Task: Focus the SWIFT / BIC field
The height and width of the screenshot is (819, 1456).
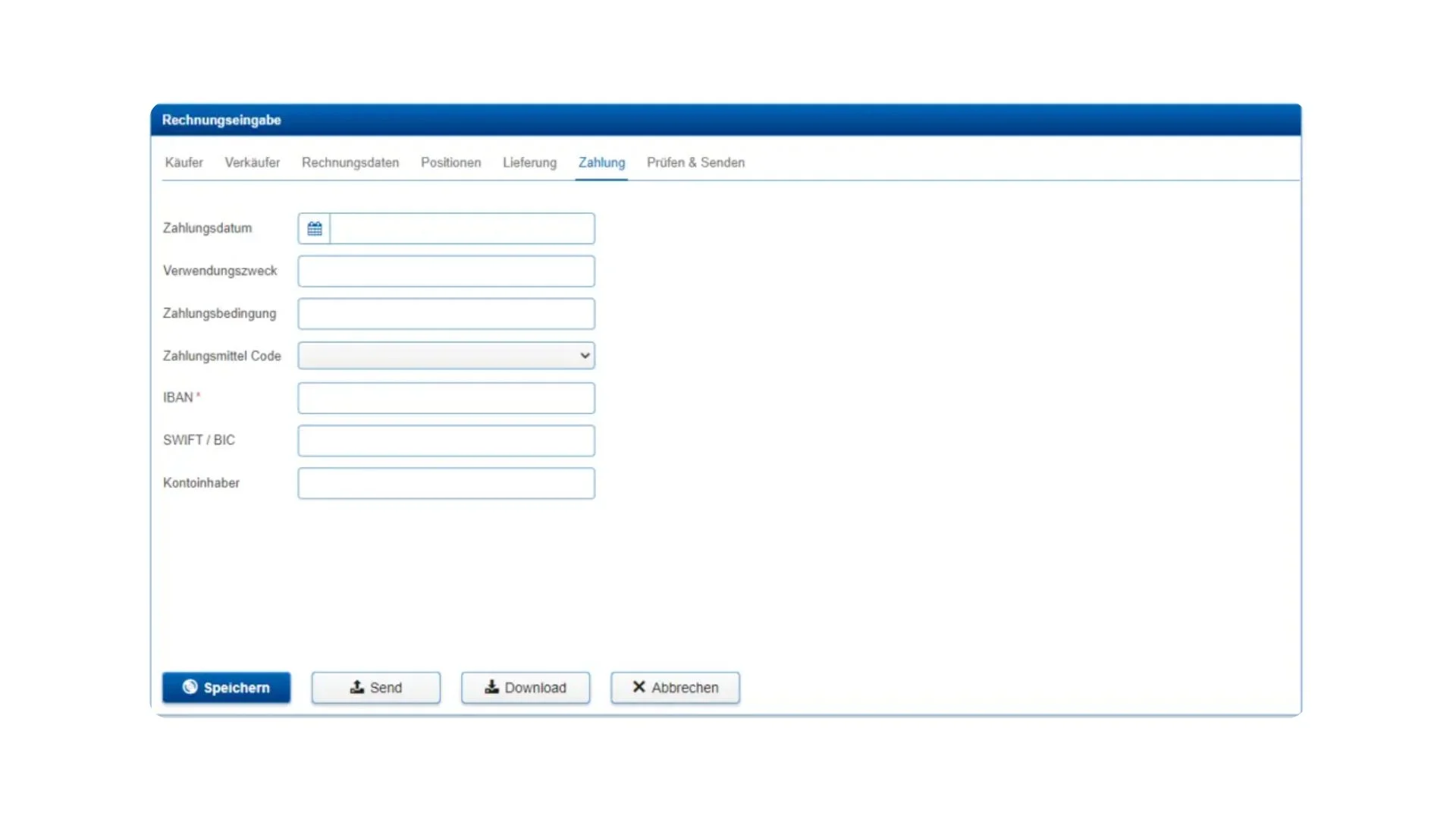Action: pos(446,441)
